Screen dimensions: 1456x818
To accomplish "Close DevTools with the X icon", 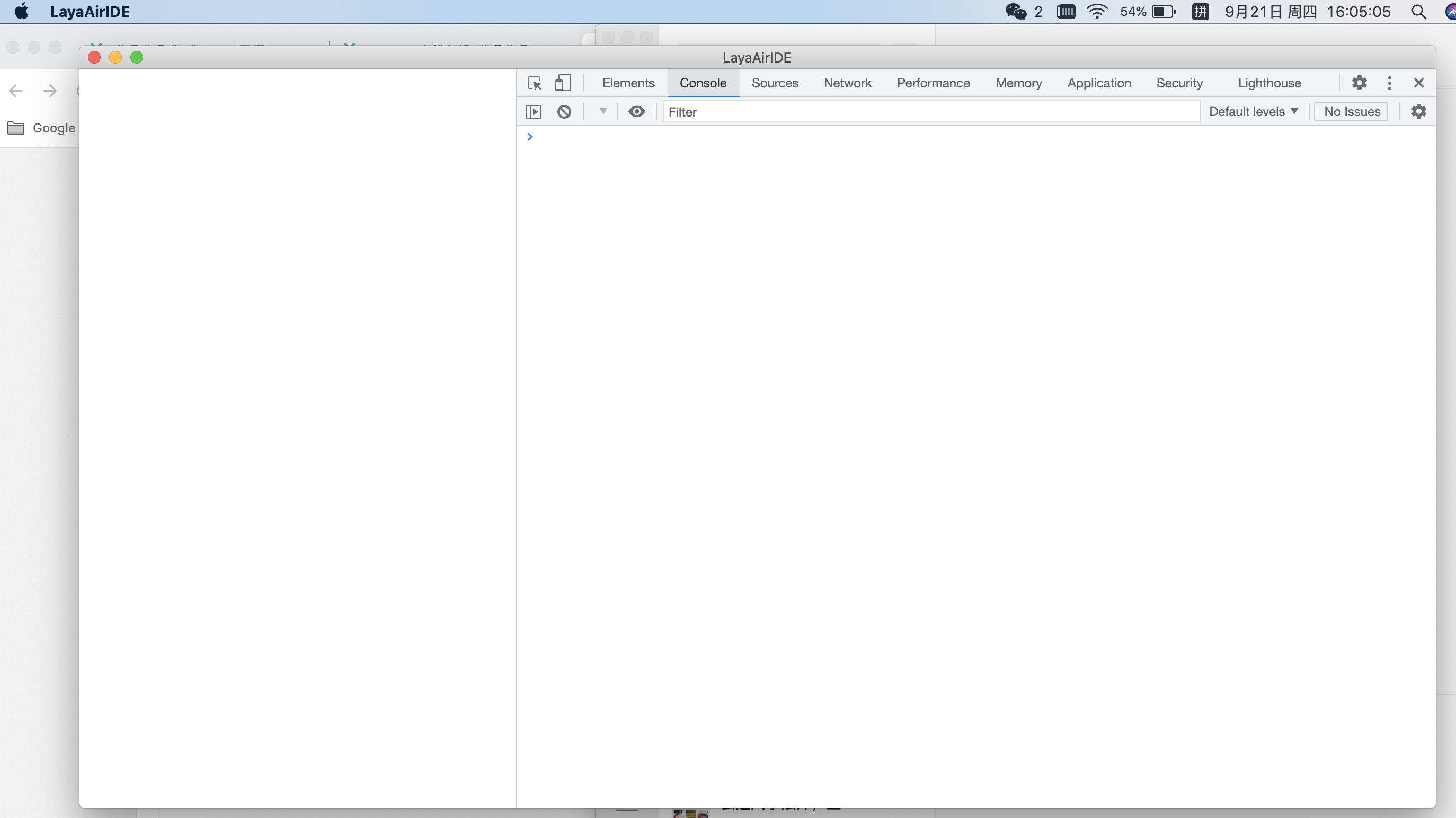I will click(x=1419, y=83).
